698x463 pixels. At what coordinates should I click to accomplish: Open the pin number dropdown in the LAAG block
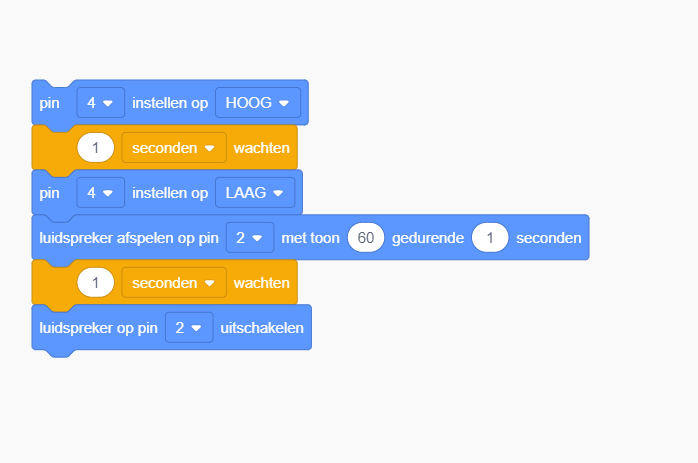pyautogui.click(x=100, y=192)
